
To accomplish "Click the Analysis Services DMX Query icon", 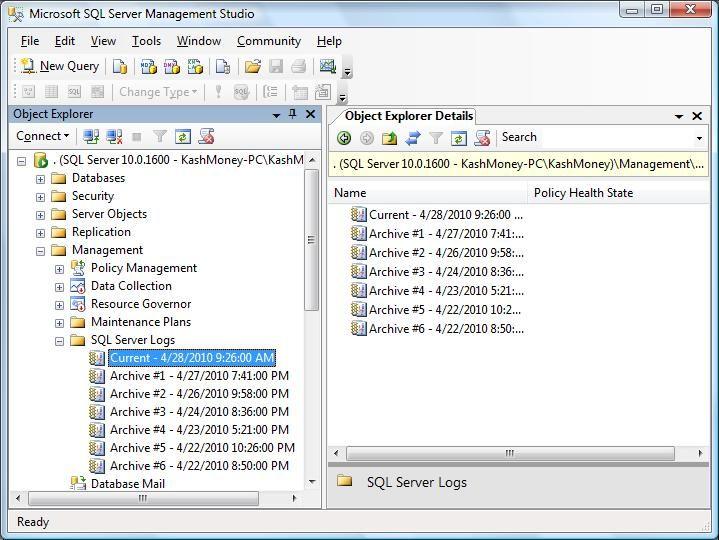I will click(x=172, y=66).
